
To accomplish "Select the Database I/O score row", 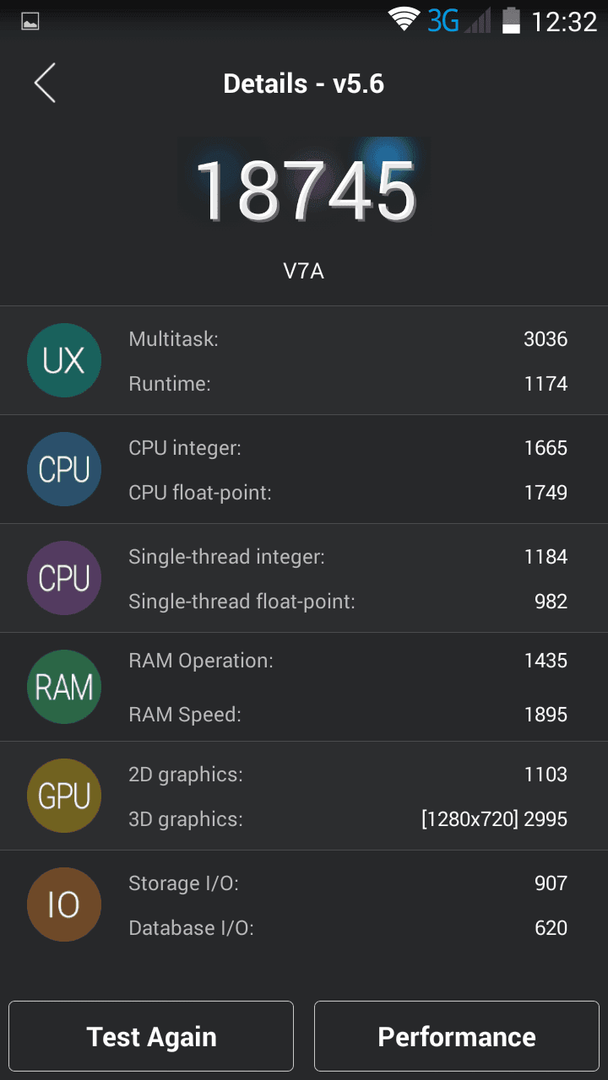I will click(348, 928).
